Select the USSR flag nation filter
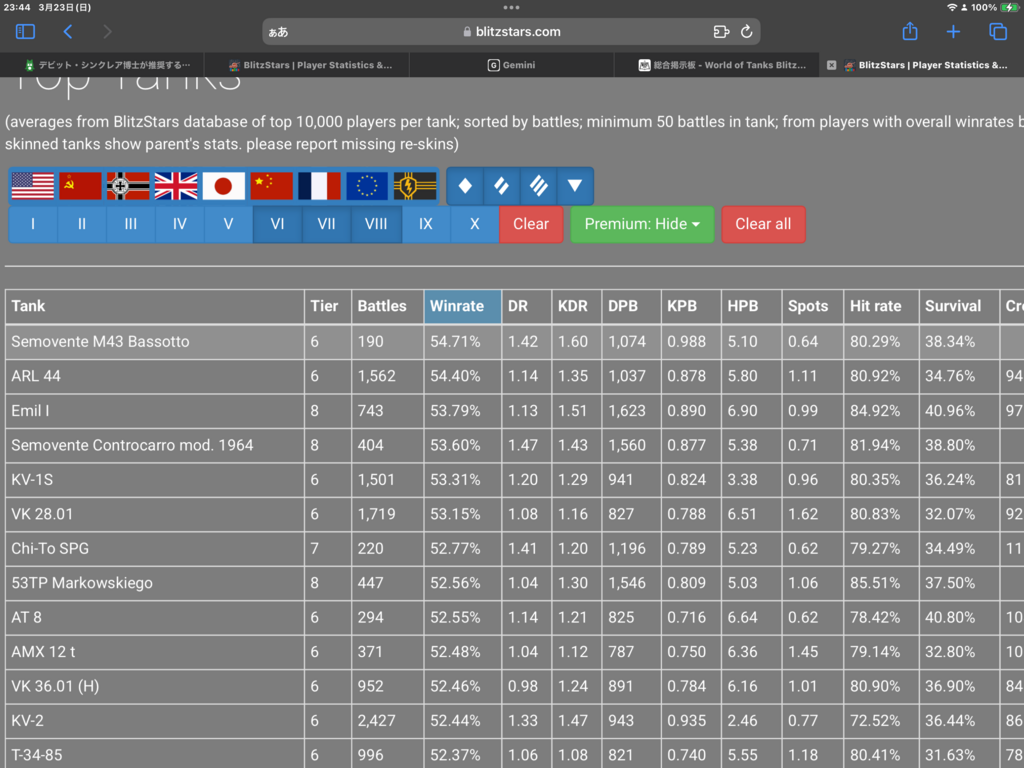Screen dimensions: 1024x768 [x=81, y=186]
